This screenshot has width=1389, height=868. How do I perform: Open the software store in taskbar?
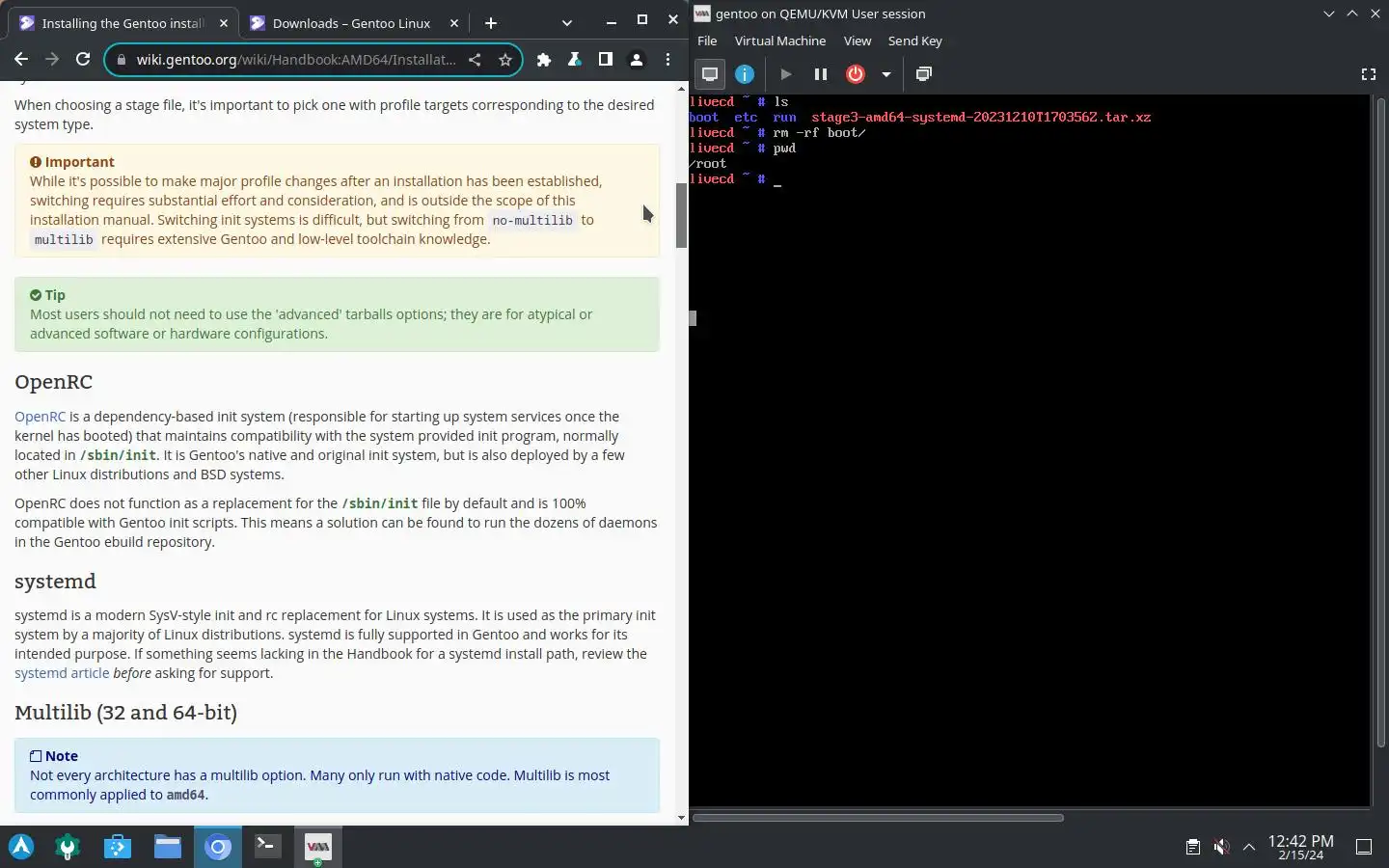[x=118, y=847]
